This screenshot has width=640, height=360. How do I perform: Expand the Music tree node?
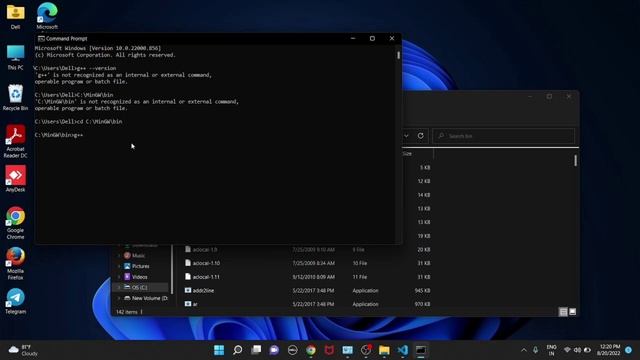[x=119, y=256]
